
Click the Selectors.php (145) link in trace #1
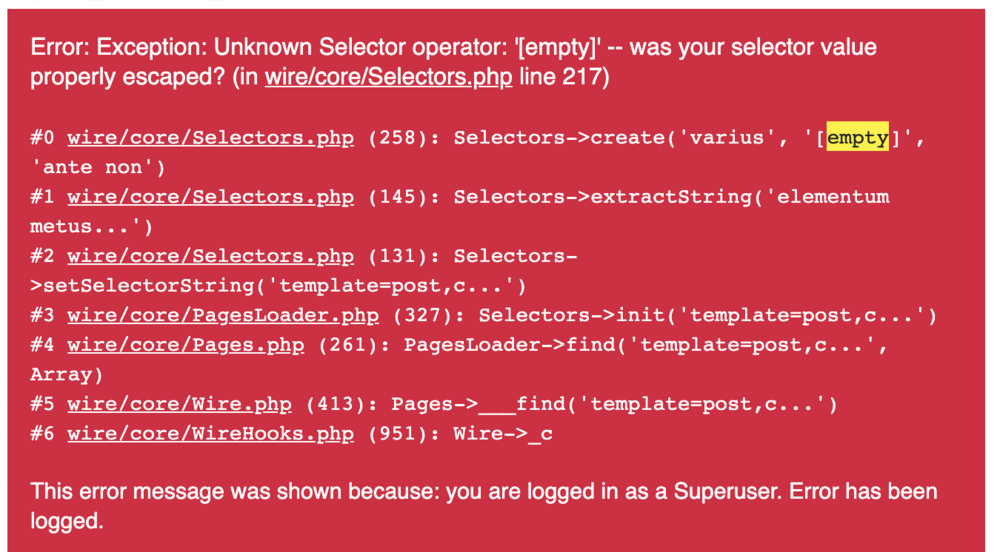click(x=210, y=197)
